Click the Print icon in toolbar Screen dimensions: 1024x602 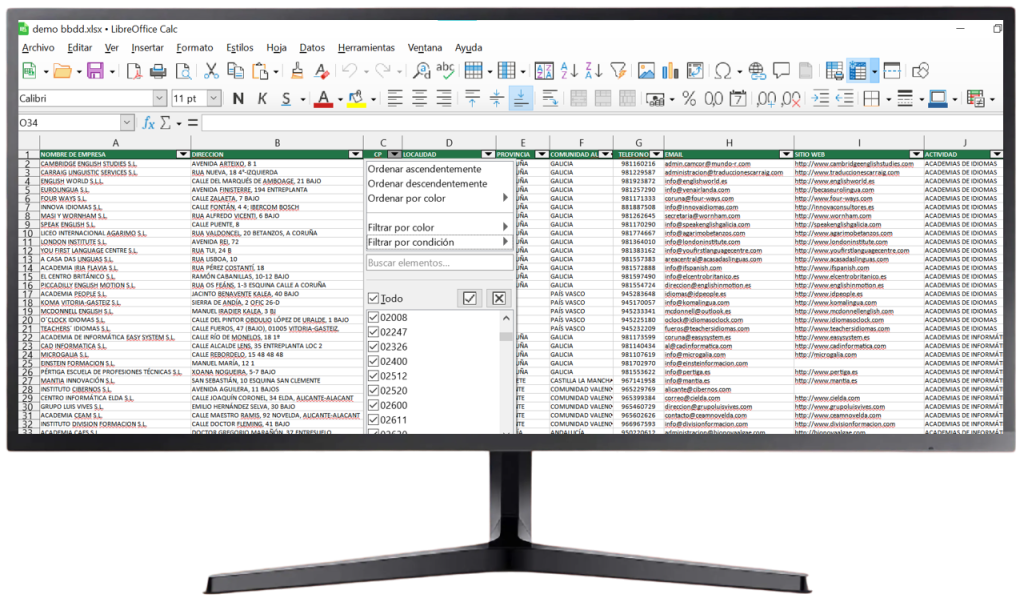(158, 71)
